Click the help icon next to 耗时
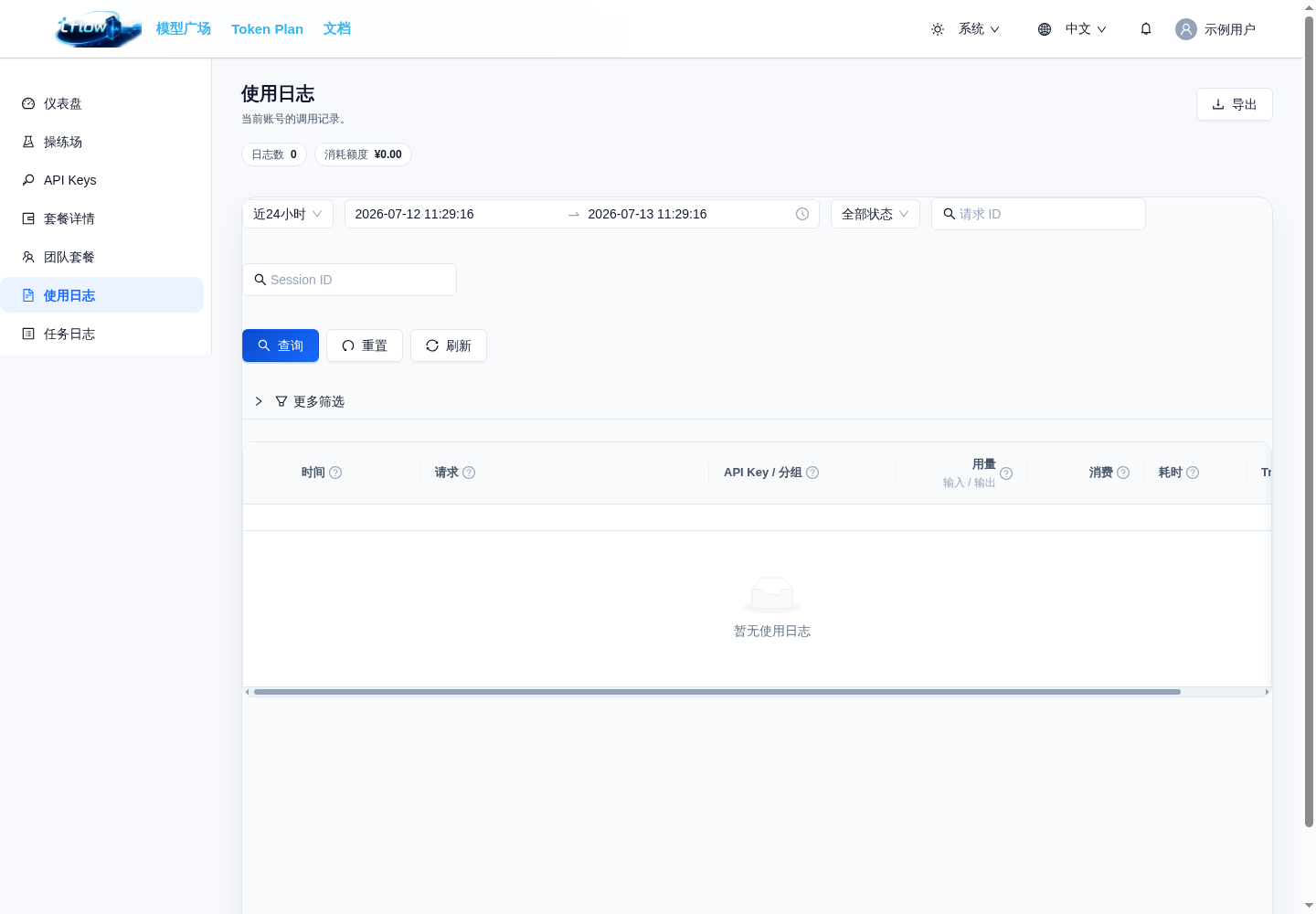Screen dimensions: 1316x914 (1193, 473)
